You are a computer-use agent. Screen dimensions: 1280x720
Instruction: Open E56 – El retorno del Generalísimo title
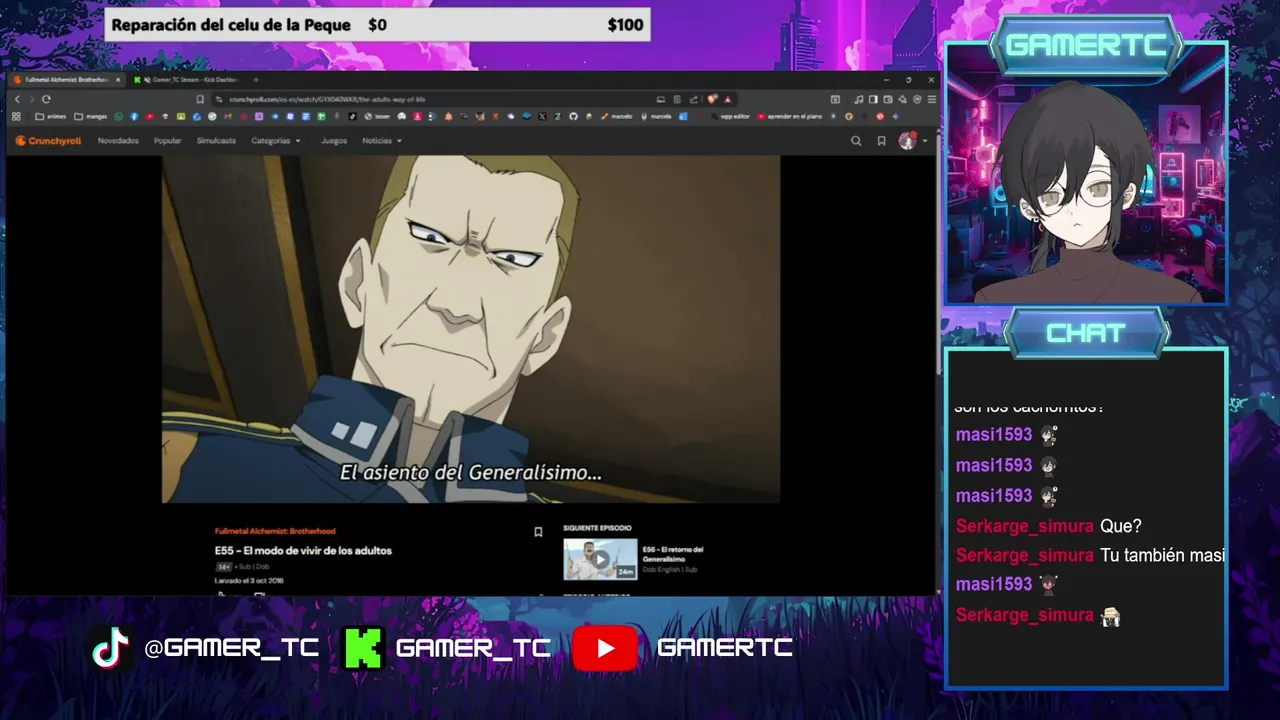pyautogui.click(x=673, y=554)
